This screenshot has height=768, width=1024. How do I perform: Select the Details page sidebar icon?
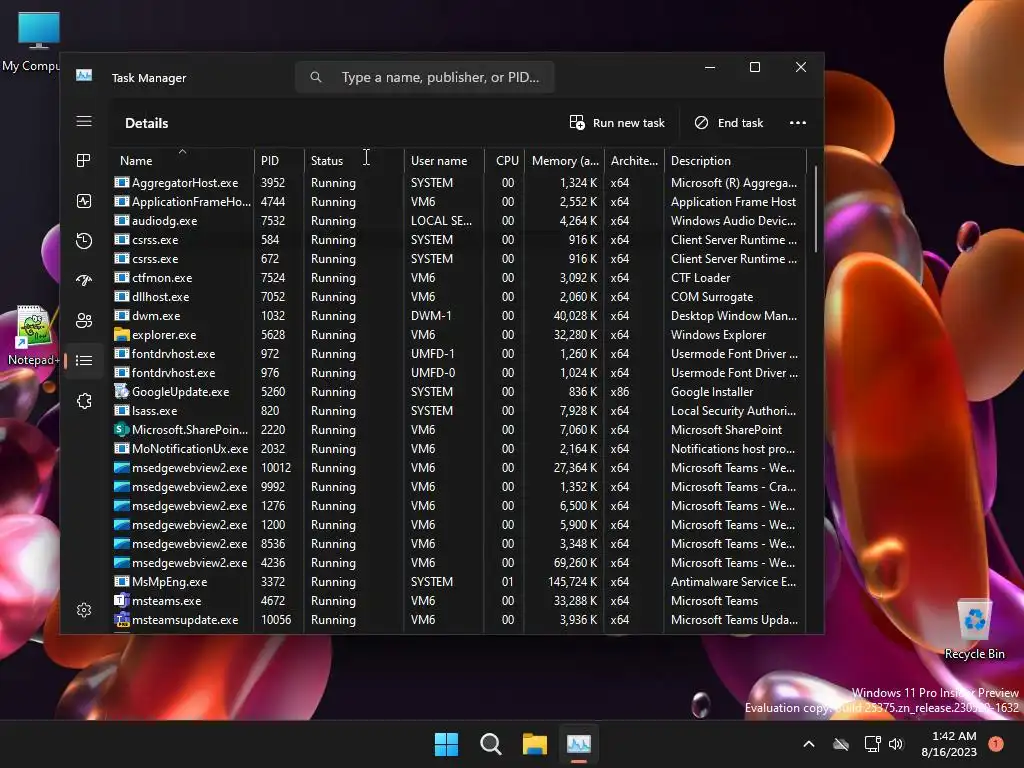pos(84,360)
